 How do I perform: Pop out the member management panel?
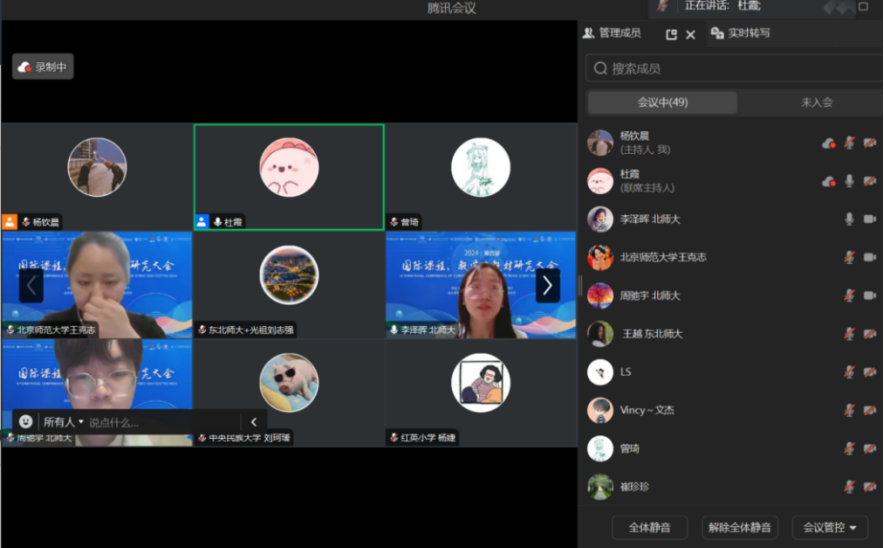click(671, 34)
